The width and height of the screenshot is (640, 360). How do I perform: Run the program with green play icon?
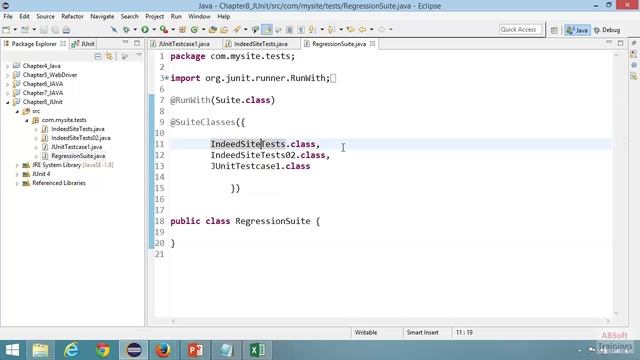(x=145, y=30)
